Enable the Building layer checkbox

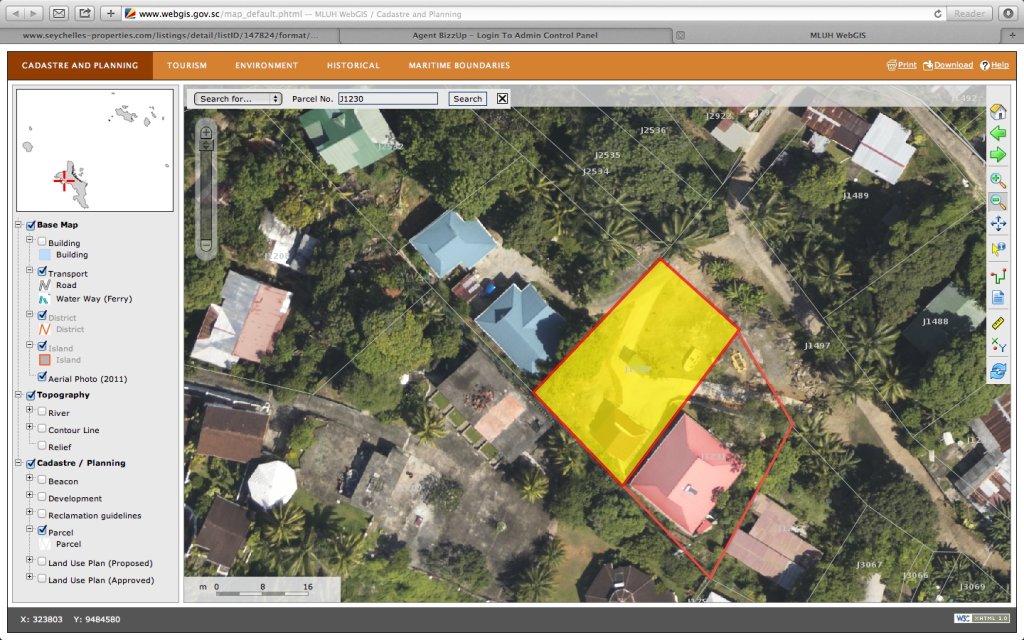(x=41, y=242)
